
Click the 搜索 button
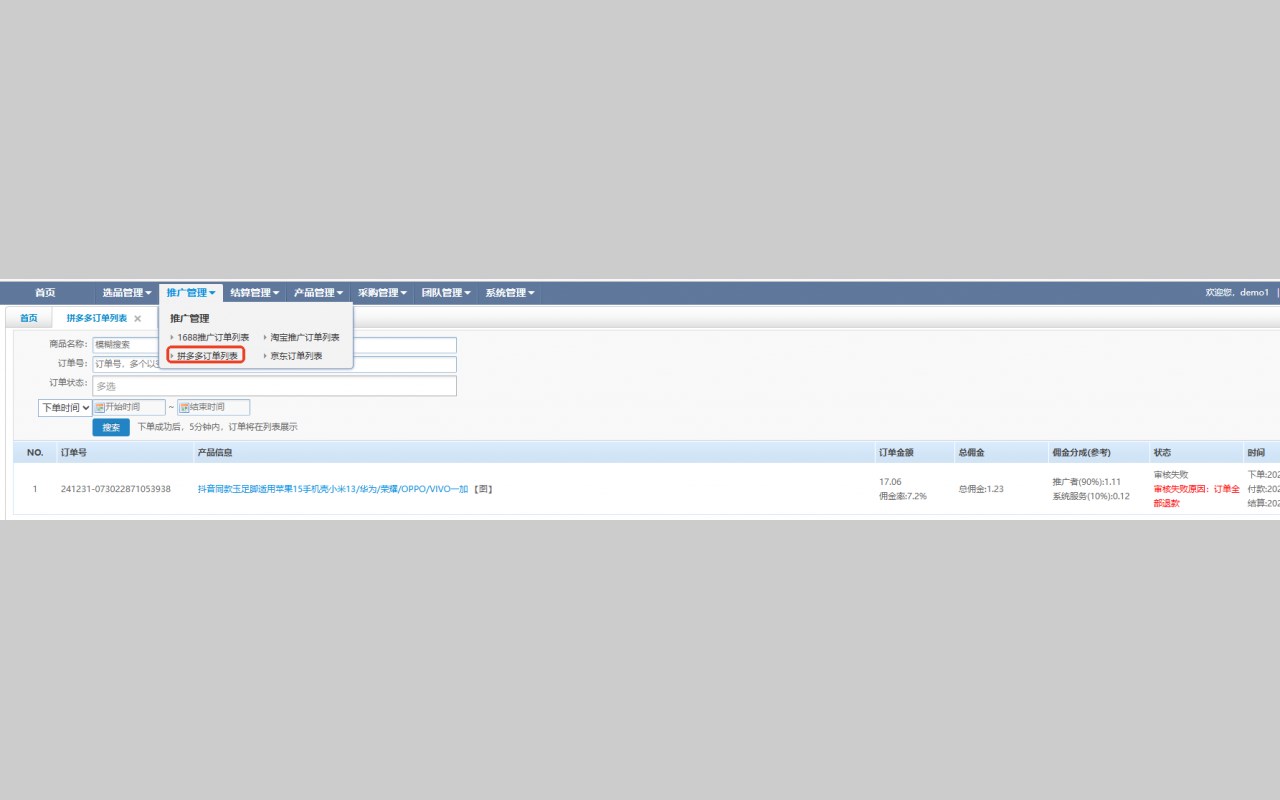tap(111, 427)
